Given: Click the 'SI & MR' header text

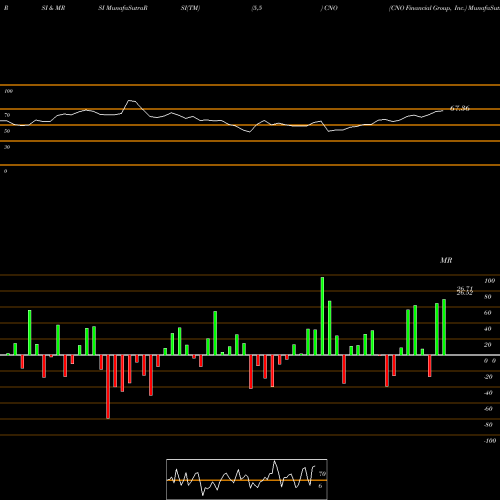Looking at the screenshot, I should click(x=53, y=8).
